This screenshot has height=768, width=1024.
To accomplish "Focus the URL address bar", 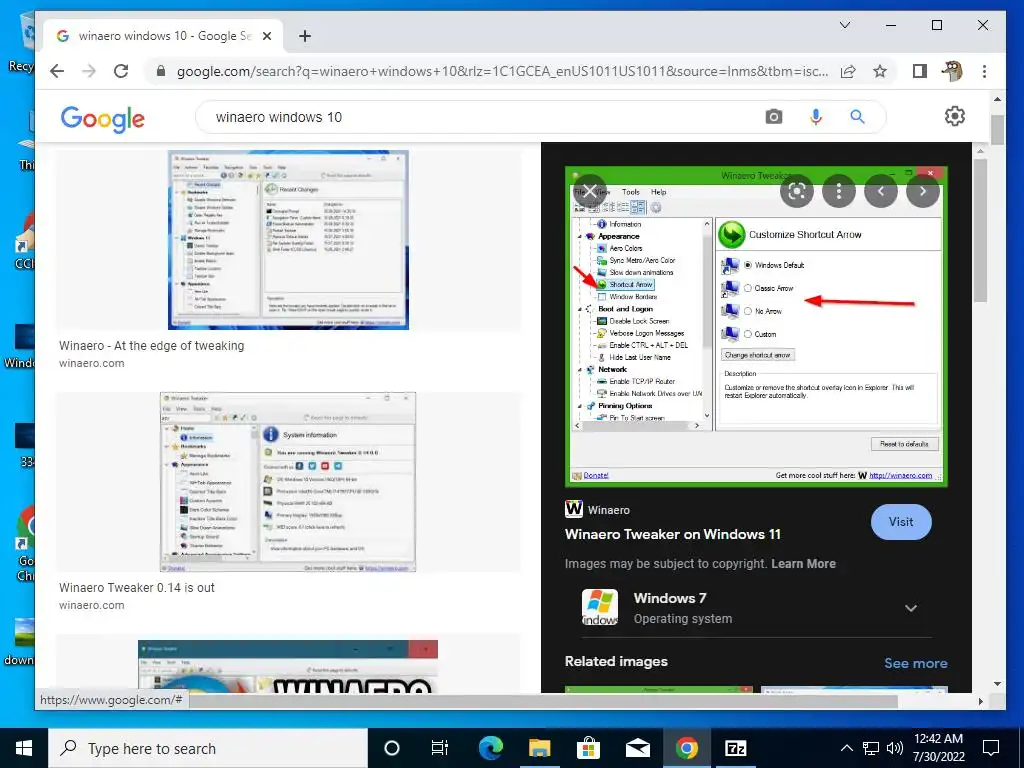I will tap(502, 71).
